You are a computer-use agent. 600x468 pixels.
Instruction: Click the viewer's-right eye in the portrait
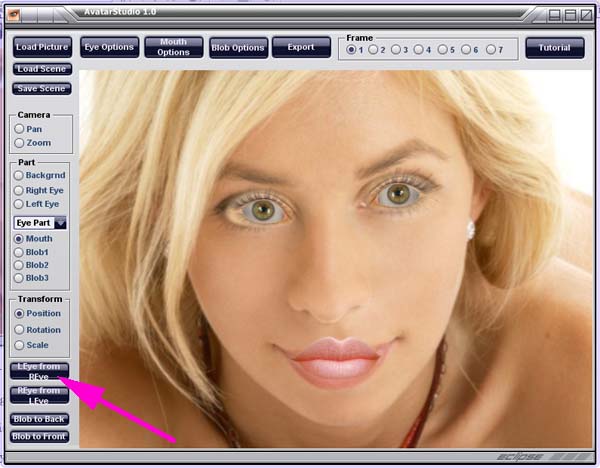pos(398,194)
